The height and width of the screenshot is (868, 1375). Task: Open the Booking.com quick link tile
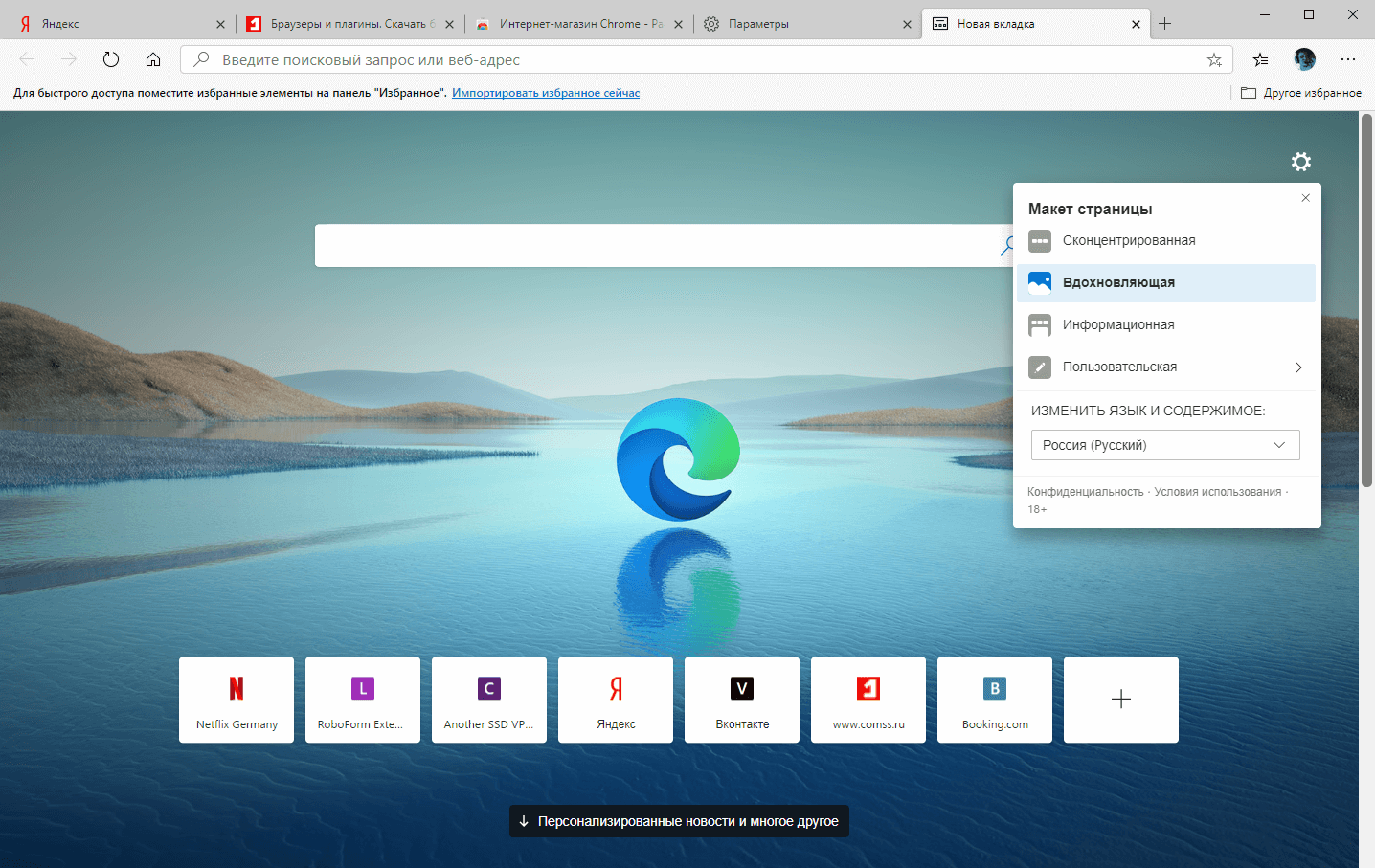coord(995,700)
